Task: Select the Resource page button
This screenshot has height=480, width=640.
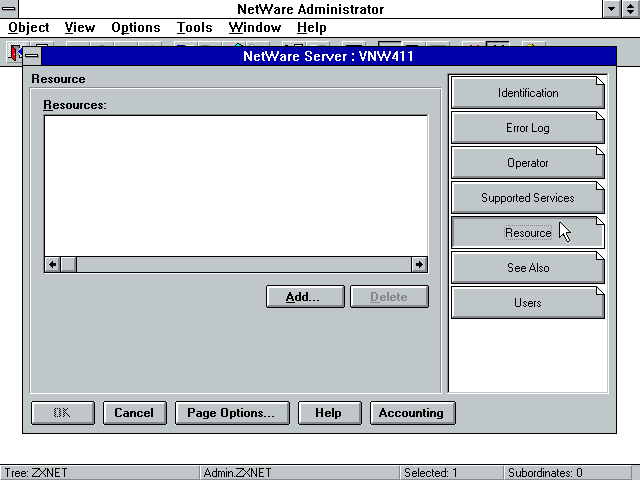Action: 528,233
